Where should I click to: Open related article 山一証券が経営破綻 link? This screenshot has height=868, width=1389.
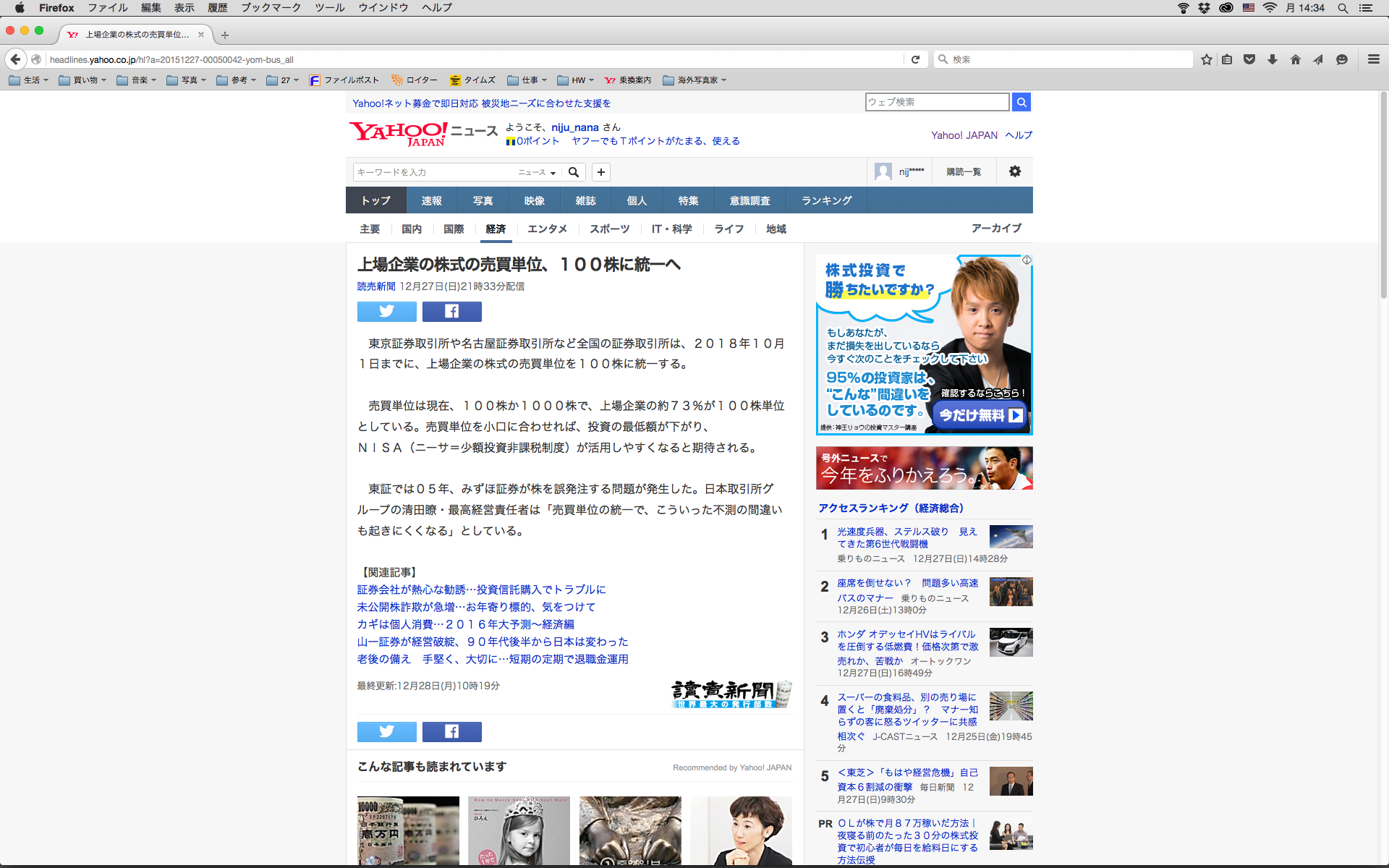[492, 642]
